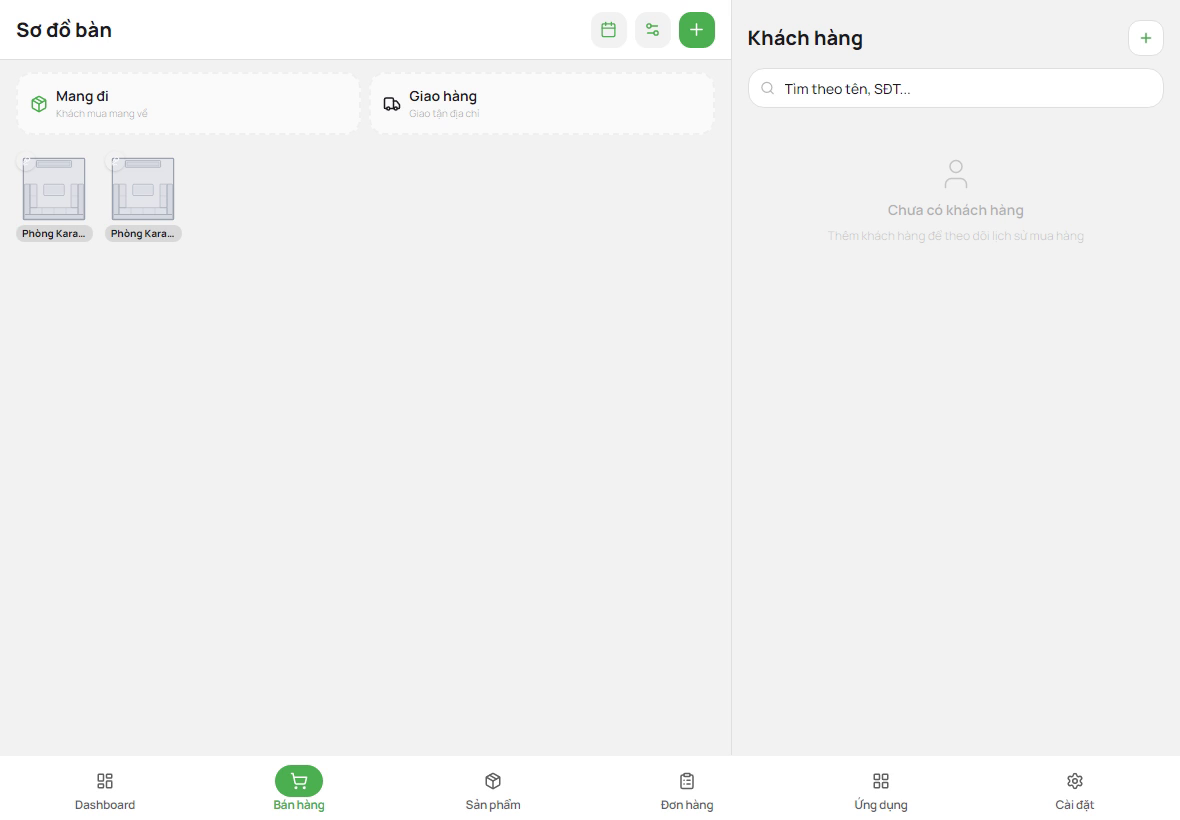Screen dimensions: 1180x820
Task: Click the 'Thêm khách hàng để theo dõi' hint
Action: coord(955,235)
